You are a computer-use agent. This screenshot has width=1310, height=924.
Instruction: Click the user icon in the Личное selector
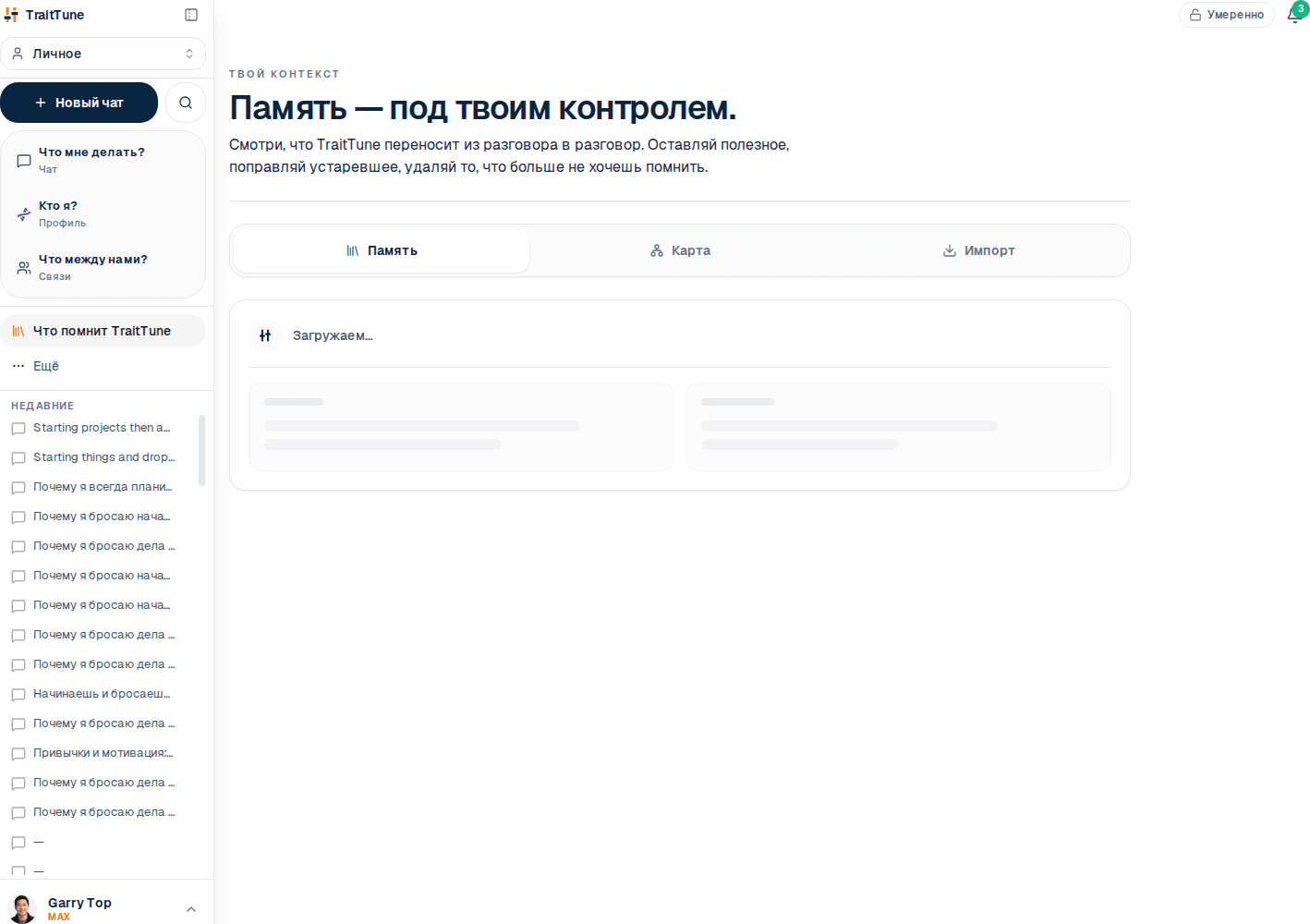(18, 54)
